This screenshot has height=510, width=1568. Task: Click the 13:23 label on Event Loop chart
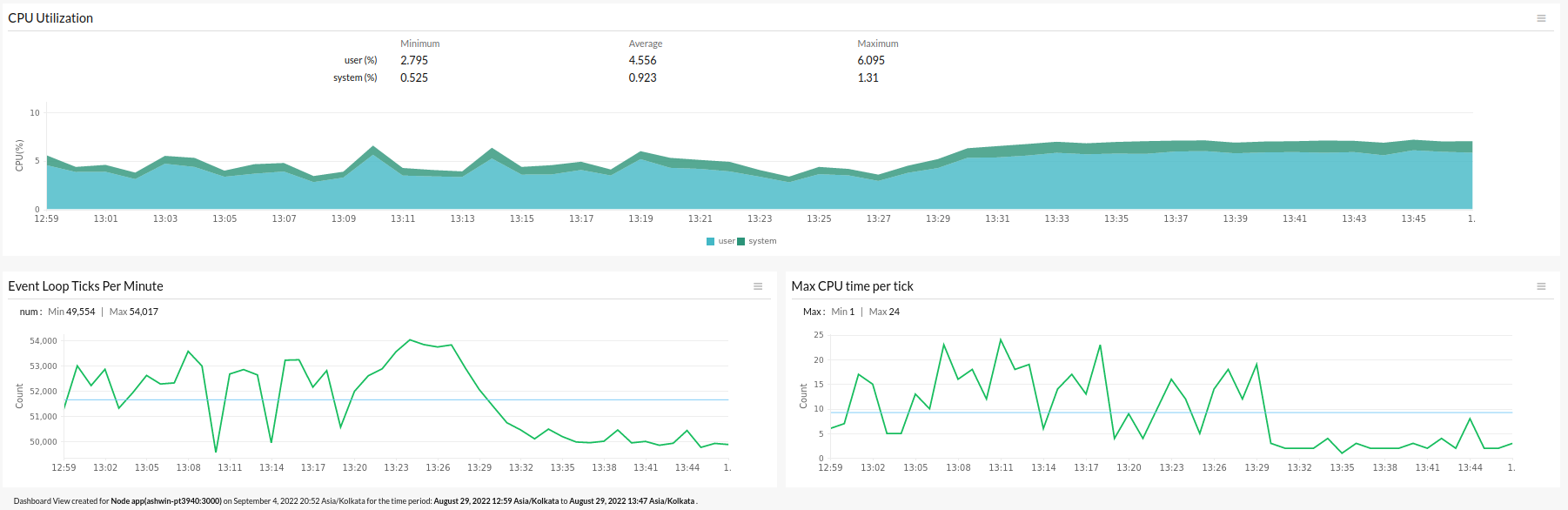(x=396, y=467)
